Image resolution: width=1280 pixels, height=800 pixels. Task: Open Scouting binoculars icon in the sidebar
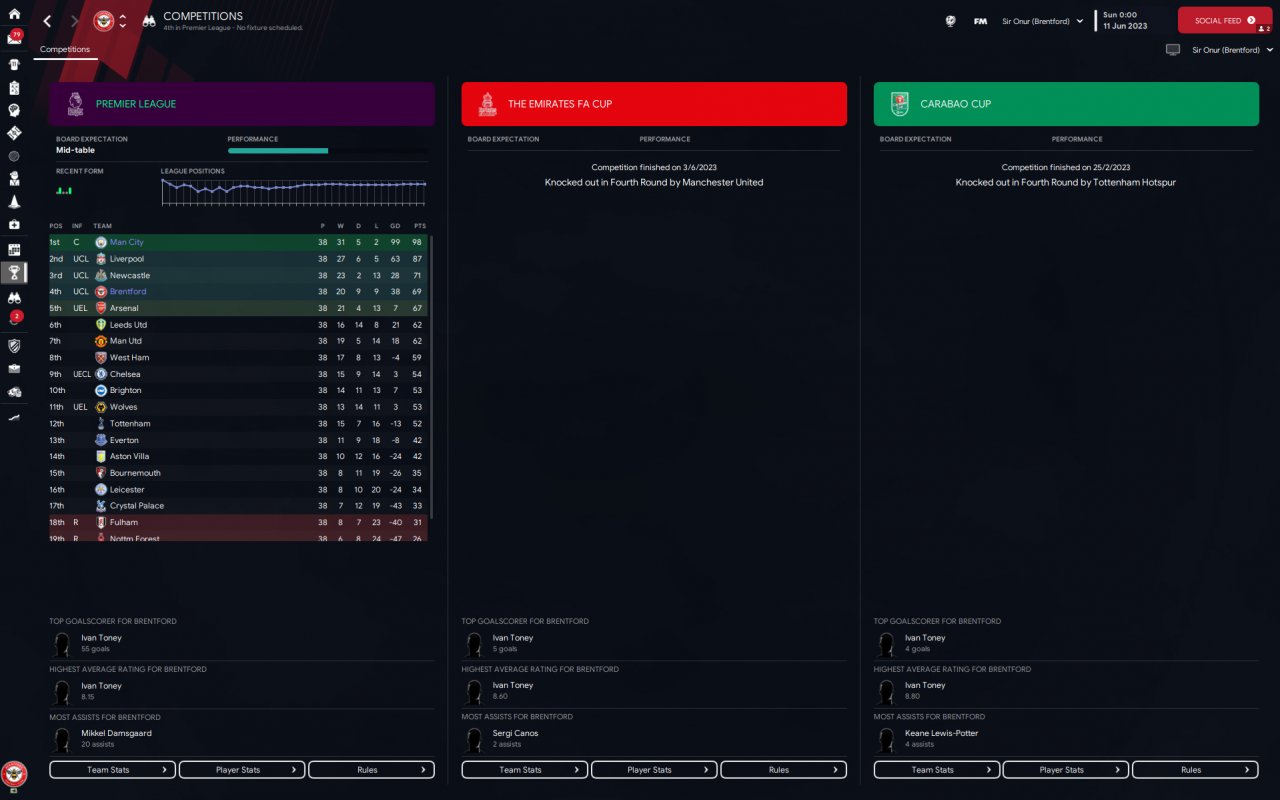point(14,297)
